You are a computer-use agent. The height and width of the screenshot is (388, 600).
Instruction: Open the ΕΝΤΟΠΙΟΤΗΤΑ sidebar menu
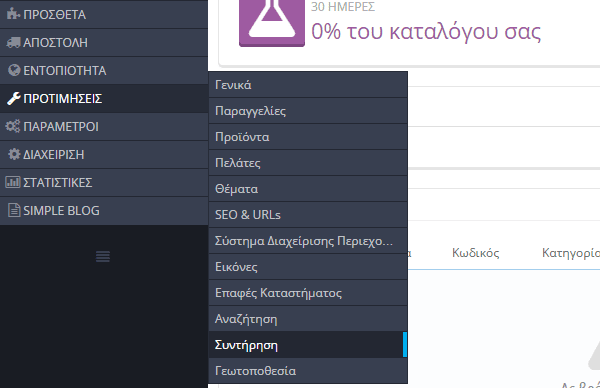[x=104, y=70]
